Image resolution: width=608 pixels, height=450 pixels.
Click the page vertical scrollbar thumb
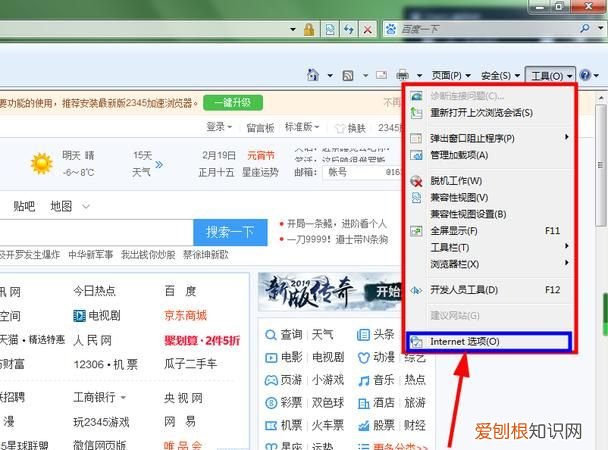[601, 165]
